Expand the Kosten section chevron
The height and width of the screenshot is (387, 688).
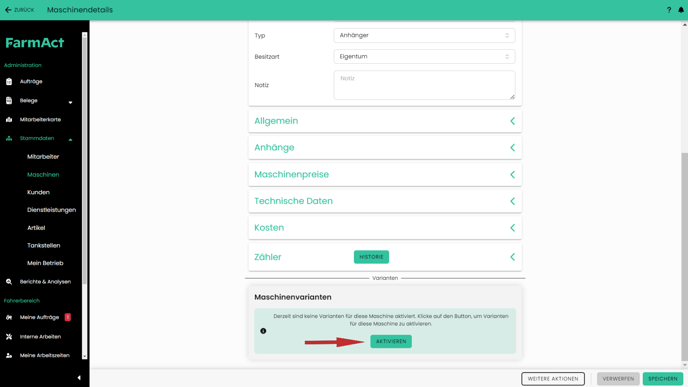pyautogui.click(x=512, y=228)
